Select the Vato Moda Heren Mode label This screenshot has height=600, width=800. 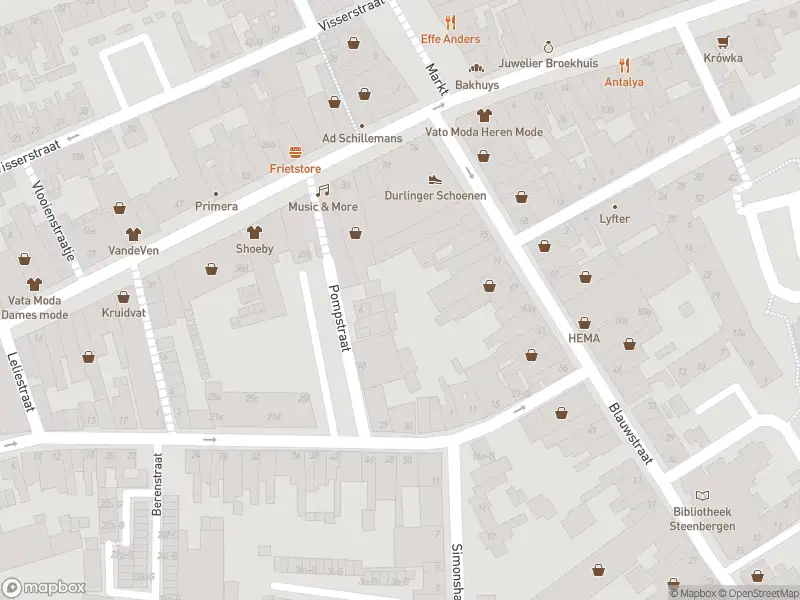click(x=484, y=132)
